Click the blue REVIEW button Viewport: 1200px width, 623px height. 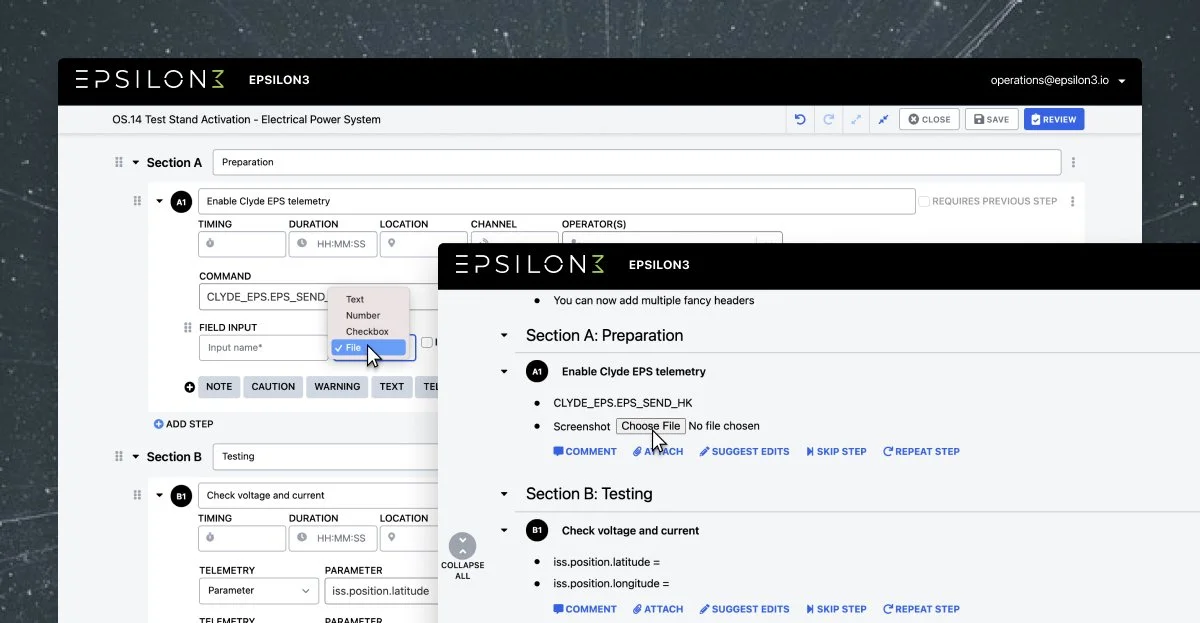(x=1054, y=119)
